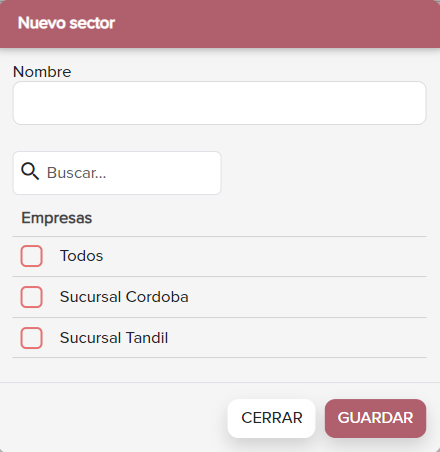
Task: Close the dialog with CERRAR
Action: (271, 418)
